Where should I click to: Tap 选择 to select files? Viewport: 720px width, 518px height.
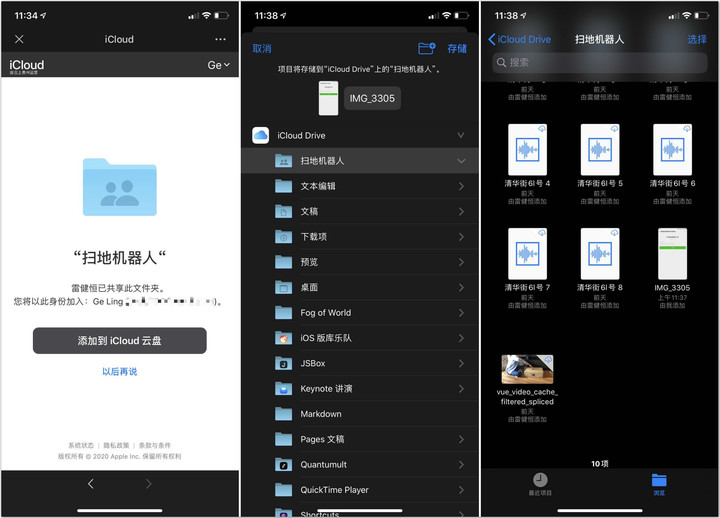tap(696, 39)
